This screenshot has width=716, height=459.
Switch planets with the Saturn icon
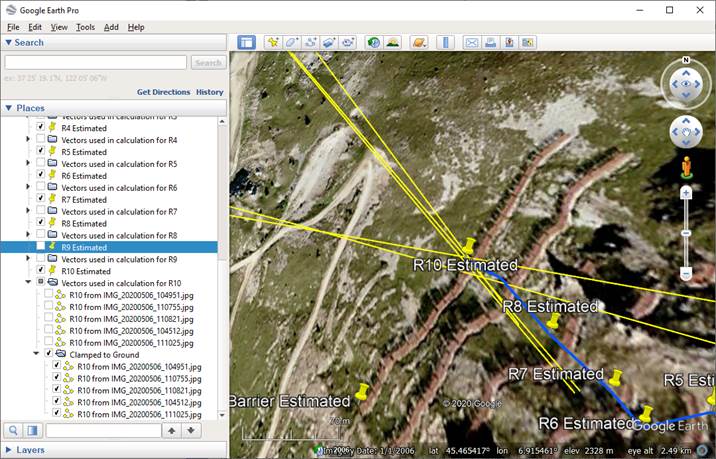pyautogui.click(x=418, y=42)
